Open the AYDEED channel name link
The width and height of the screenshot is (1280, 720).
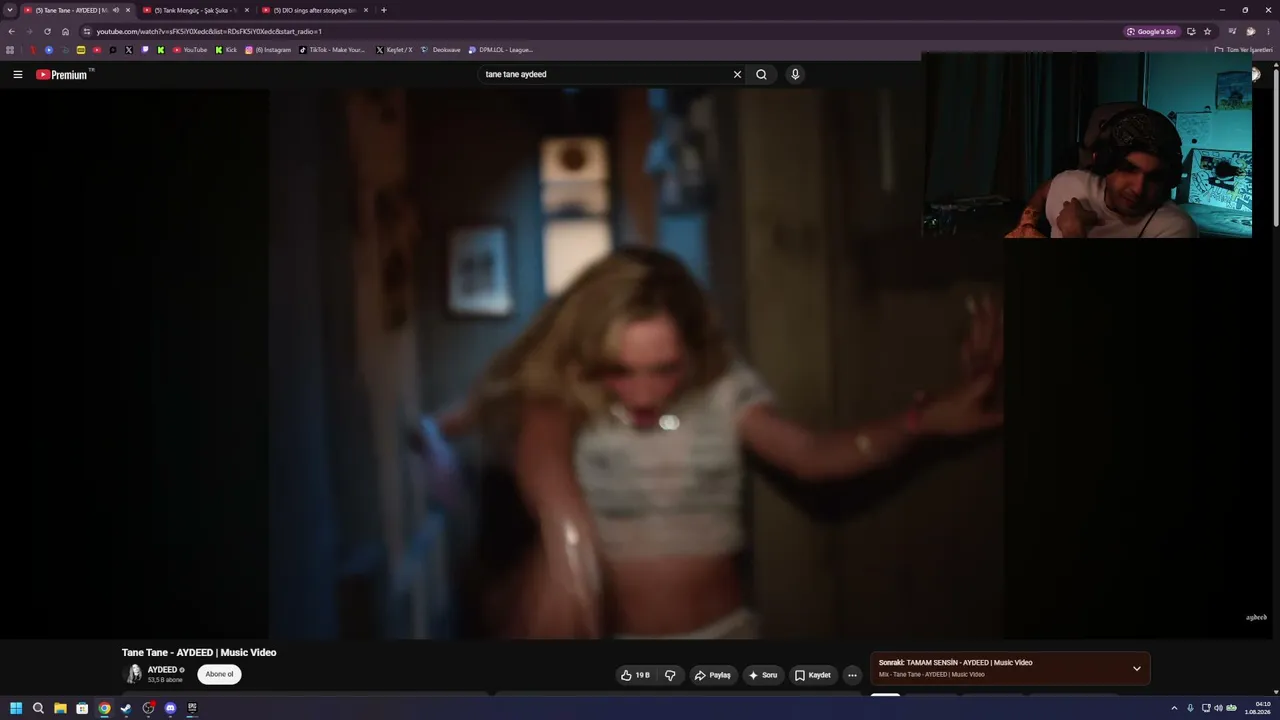[x=162, y=670]
